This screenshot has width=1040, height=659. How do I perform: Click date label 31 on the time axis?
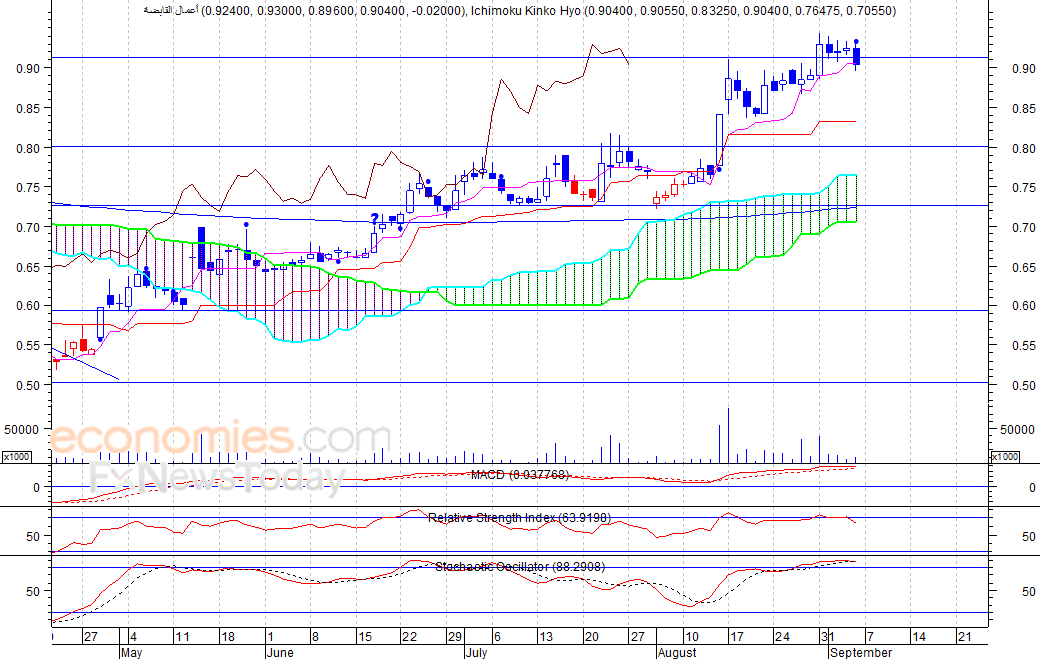tap(828, 637)
